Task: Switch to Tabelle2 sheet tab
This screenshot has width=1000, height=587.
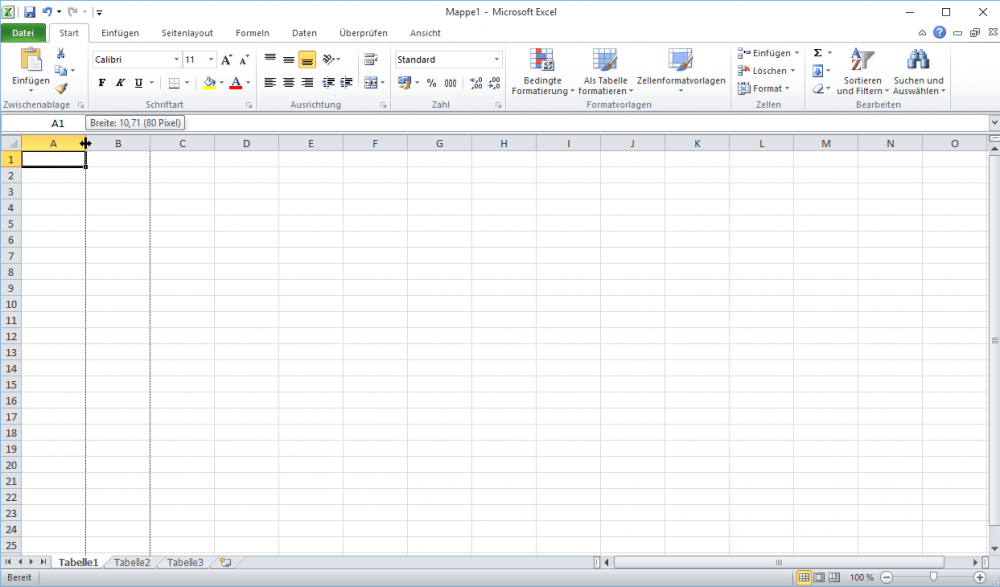Action: coord(132,562)
